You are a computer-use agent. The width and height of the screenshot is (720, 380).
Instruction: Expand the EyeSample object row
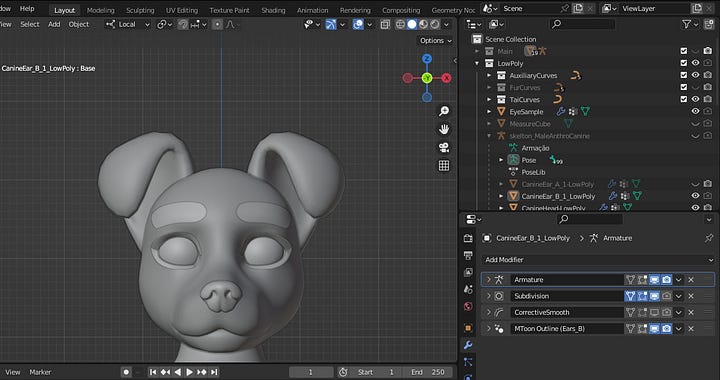tap(489, 112)
